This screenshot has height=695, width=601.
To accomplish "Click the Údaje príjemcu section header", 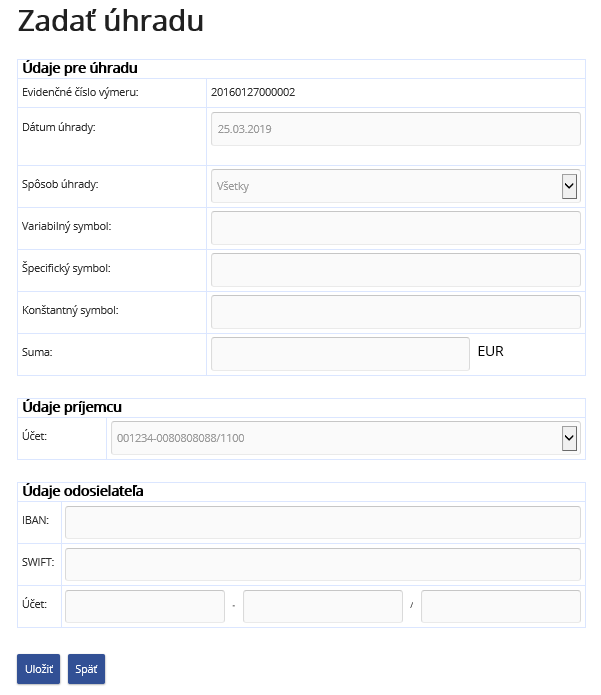I will [72, 407].
